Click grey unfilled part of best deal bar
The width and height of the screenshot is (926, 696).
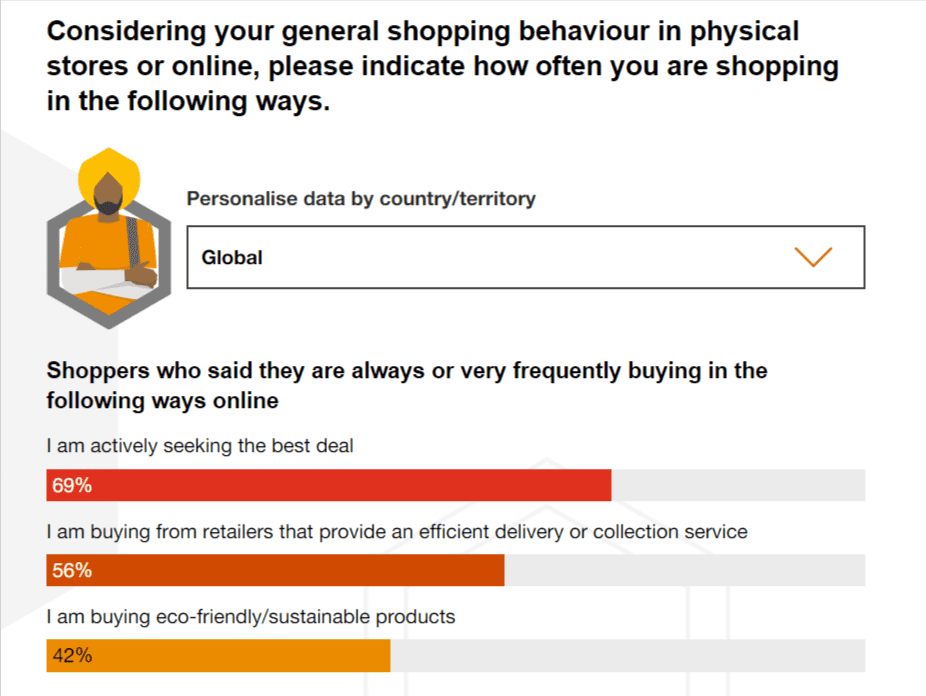[738, 485]
